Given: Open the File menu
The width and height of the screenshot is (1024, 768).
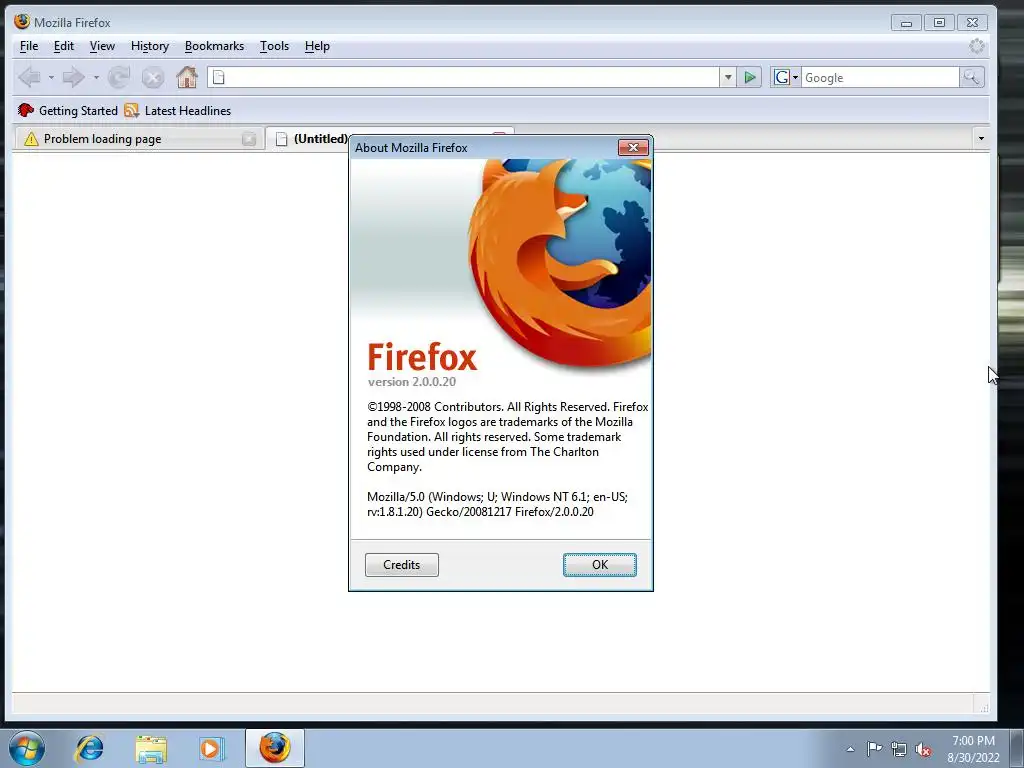Looking at the screenshot, I should click(29, 46).
